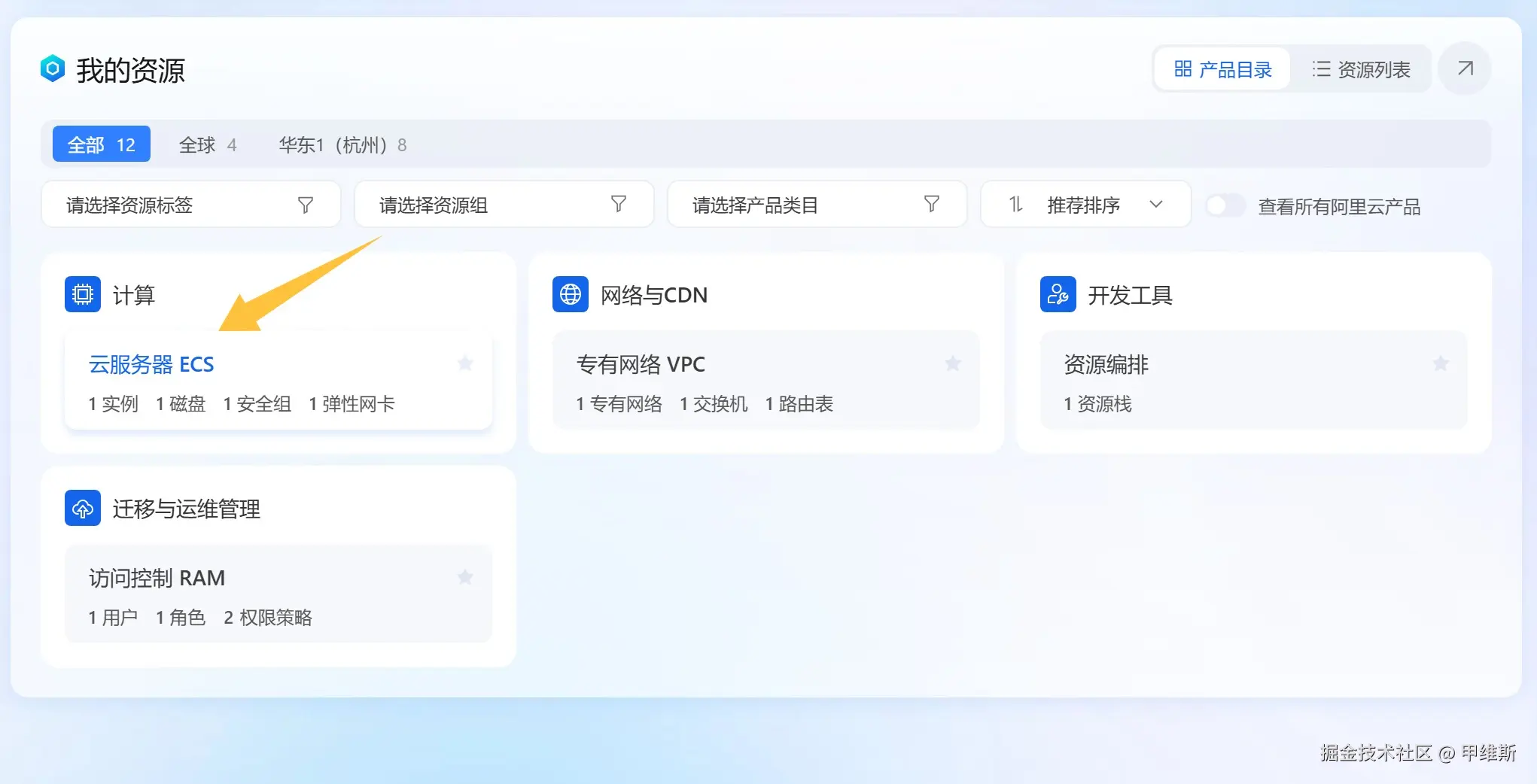Viewport: 1537px width, 784px height.
Task: Click the 我的资源 page title
Action: (x=131, y=70)
